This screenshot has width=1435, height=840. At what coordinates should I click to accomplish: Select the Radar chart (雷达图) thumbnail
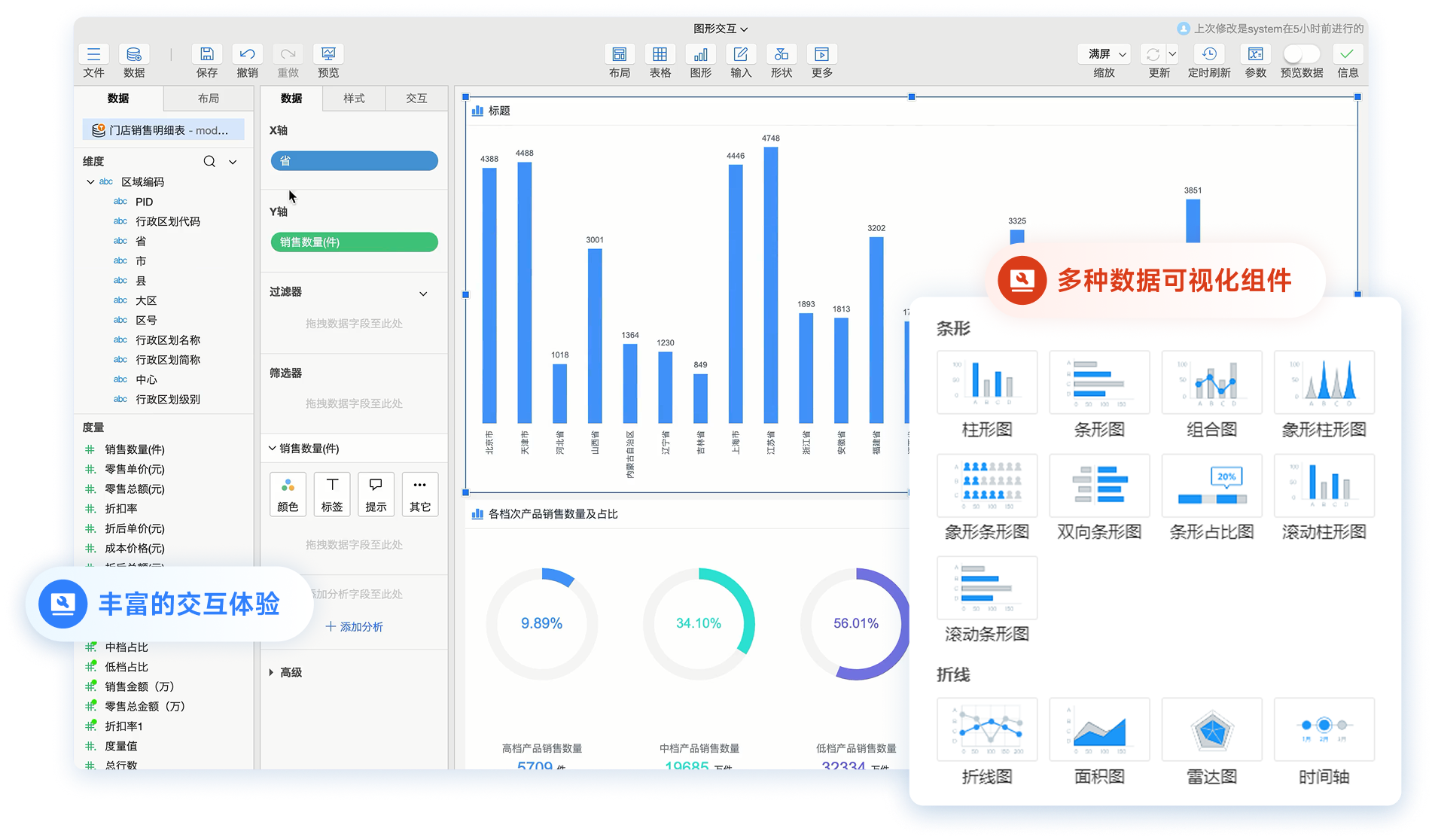[1211, 729]
